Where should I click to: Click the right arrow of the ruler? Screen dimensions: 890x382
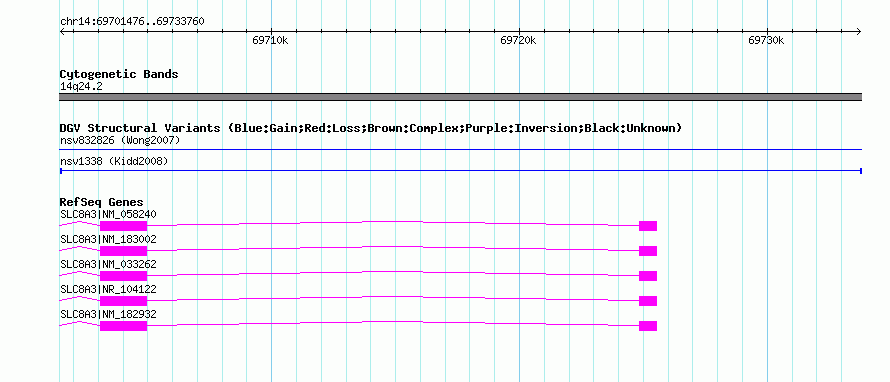pyautogui.click(x=859, y=31)
